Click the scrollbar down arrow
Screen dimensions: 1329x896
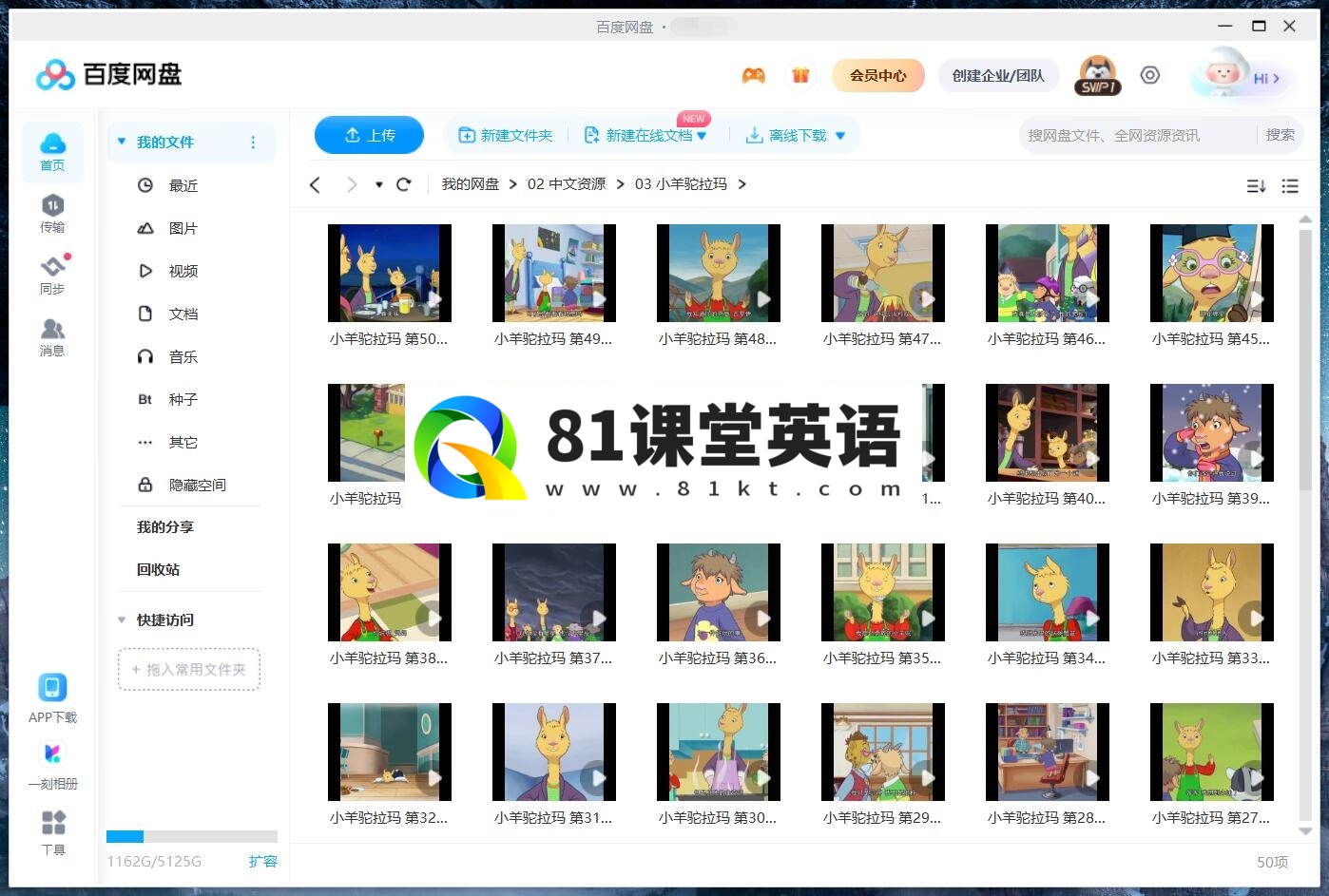1305,831
